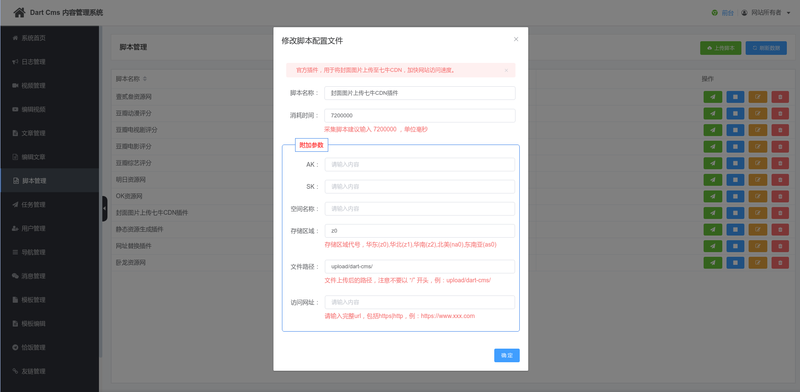Viewport: 800px width, 392px height.
Task: Edit the 封面图片上传七牛CDN插件 row
Action: point(758,213)
